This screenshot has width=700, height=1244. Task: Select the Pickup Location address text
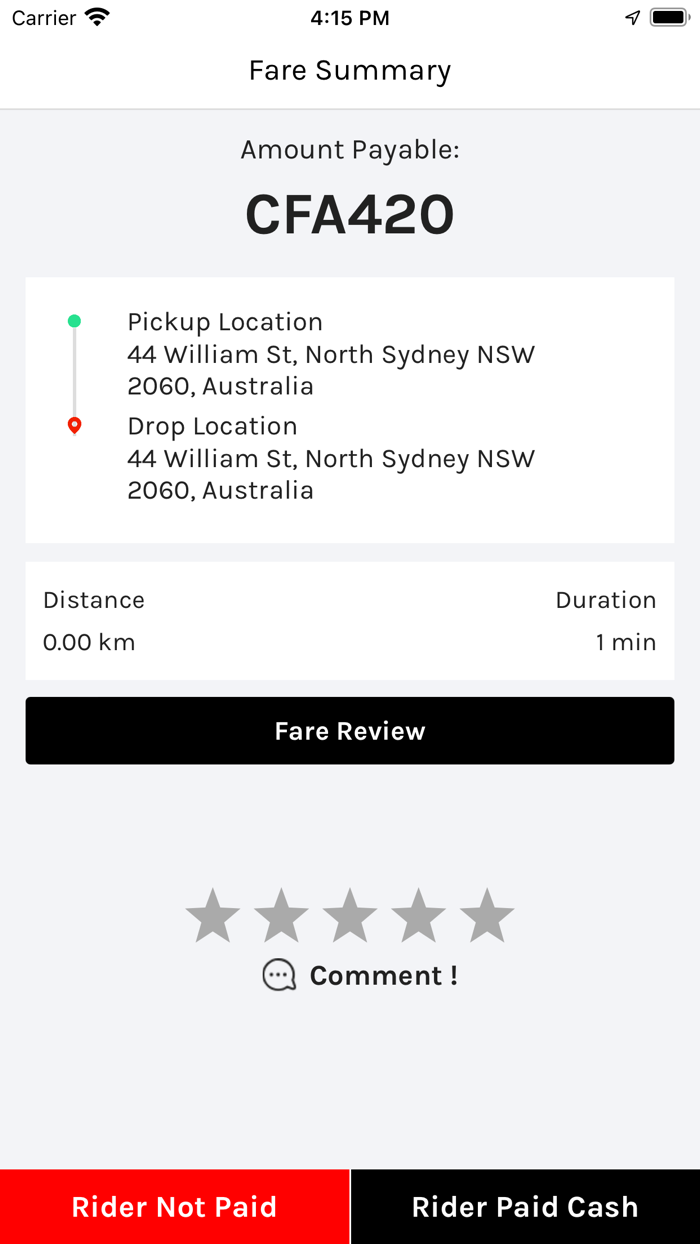click(x=331, y=370)
